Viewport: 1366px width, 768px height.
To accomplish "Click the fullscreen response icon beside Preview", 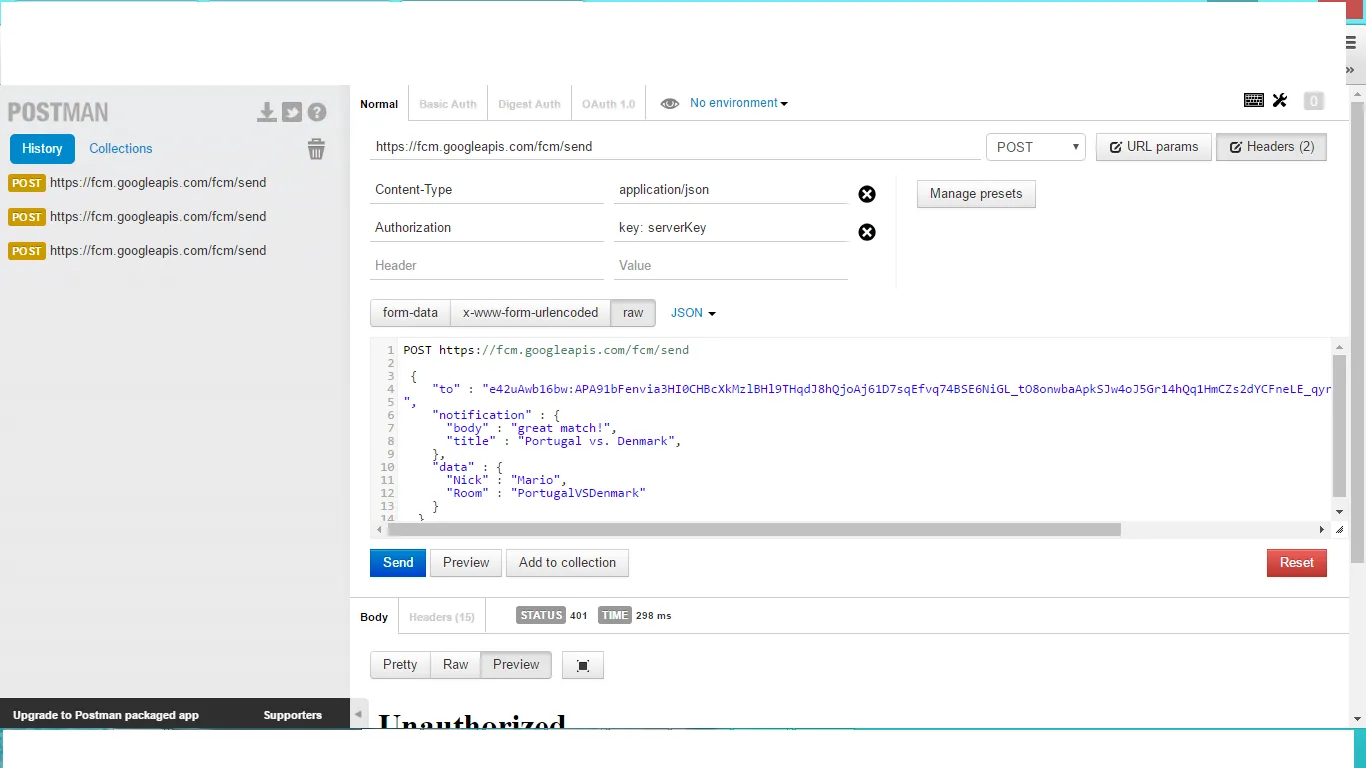I will 583,665.
